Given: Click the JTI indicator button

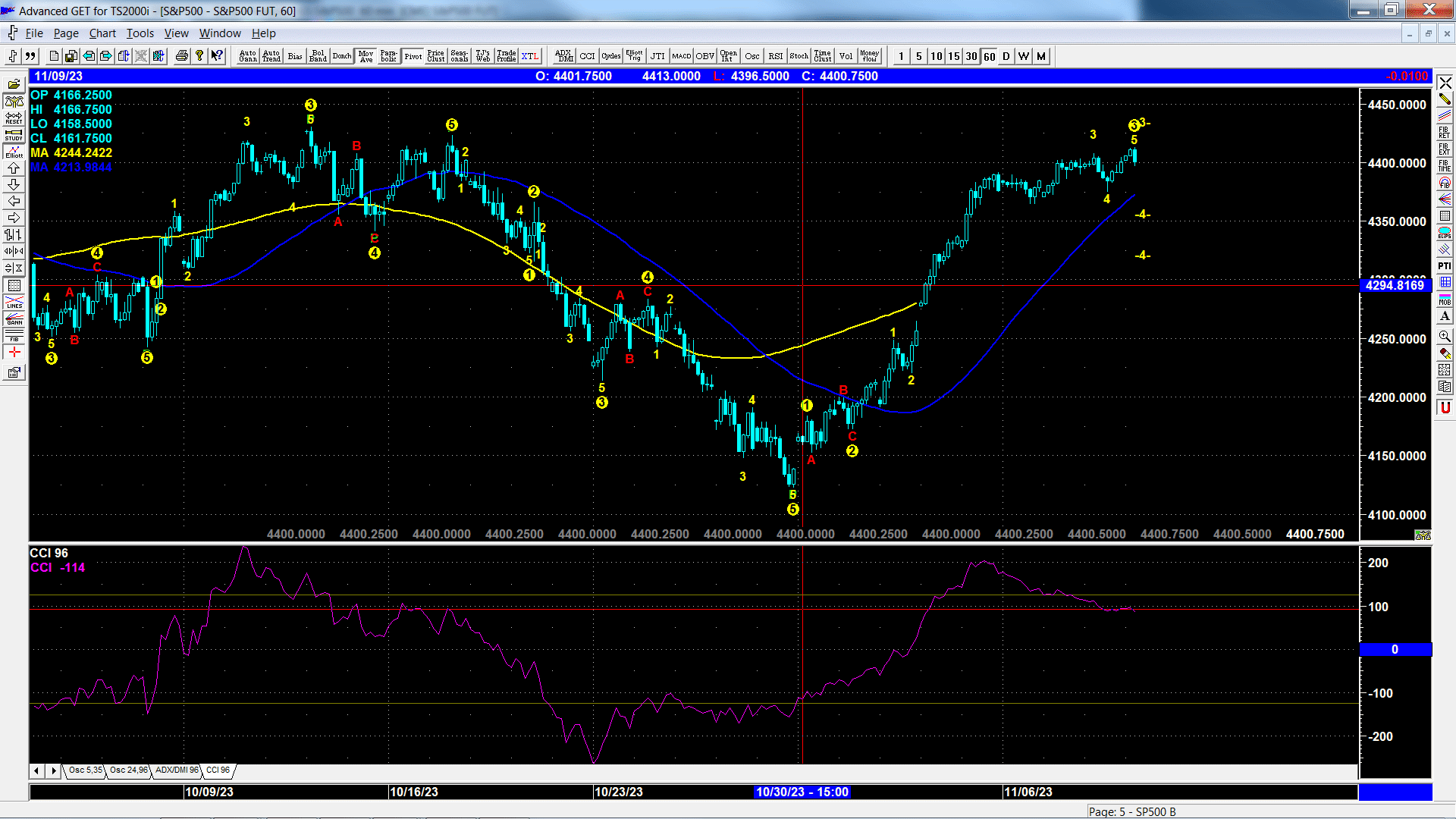Looking at the screenshot, I should 657,56.
